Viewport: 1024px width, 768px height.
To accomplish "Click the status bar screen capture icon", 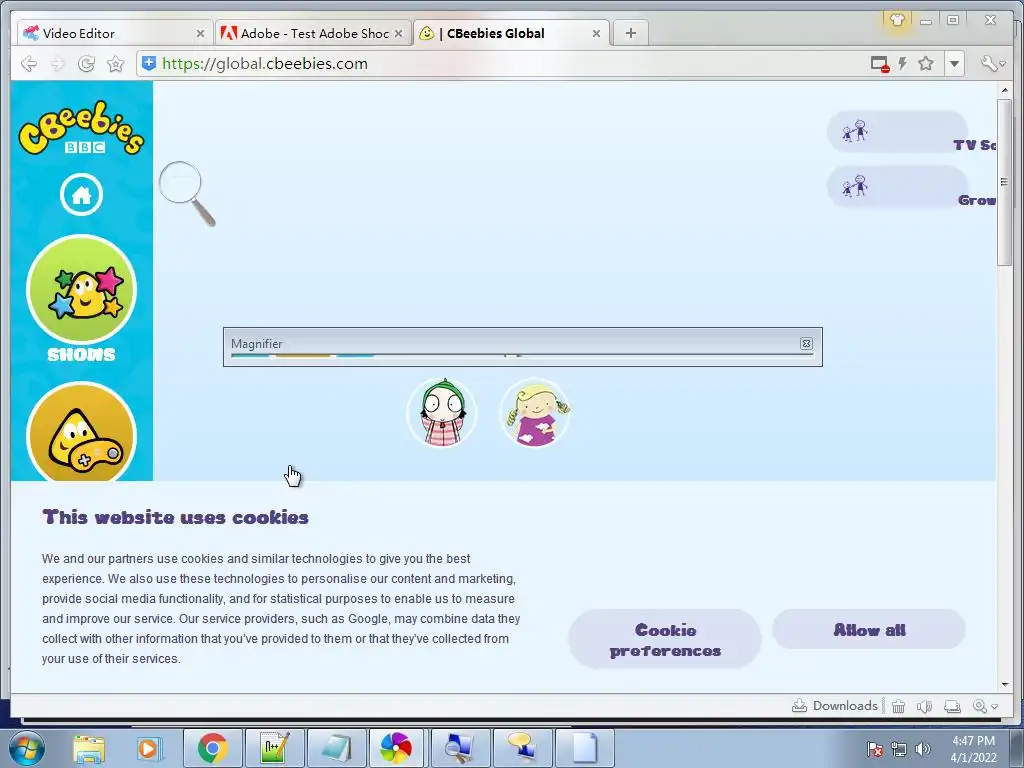I will 953,706.
